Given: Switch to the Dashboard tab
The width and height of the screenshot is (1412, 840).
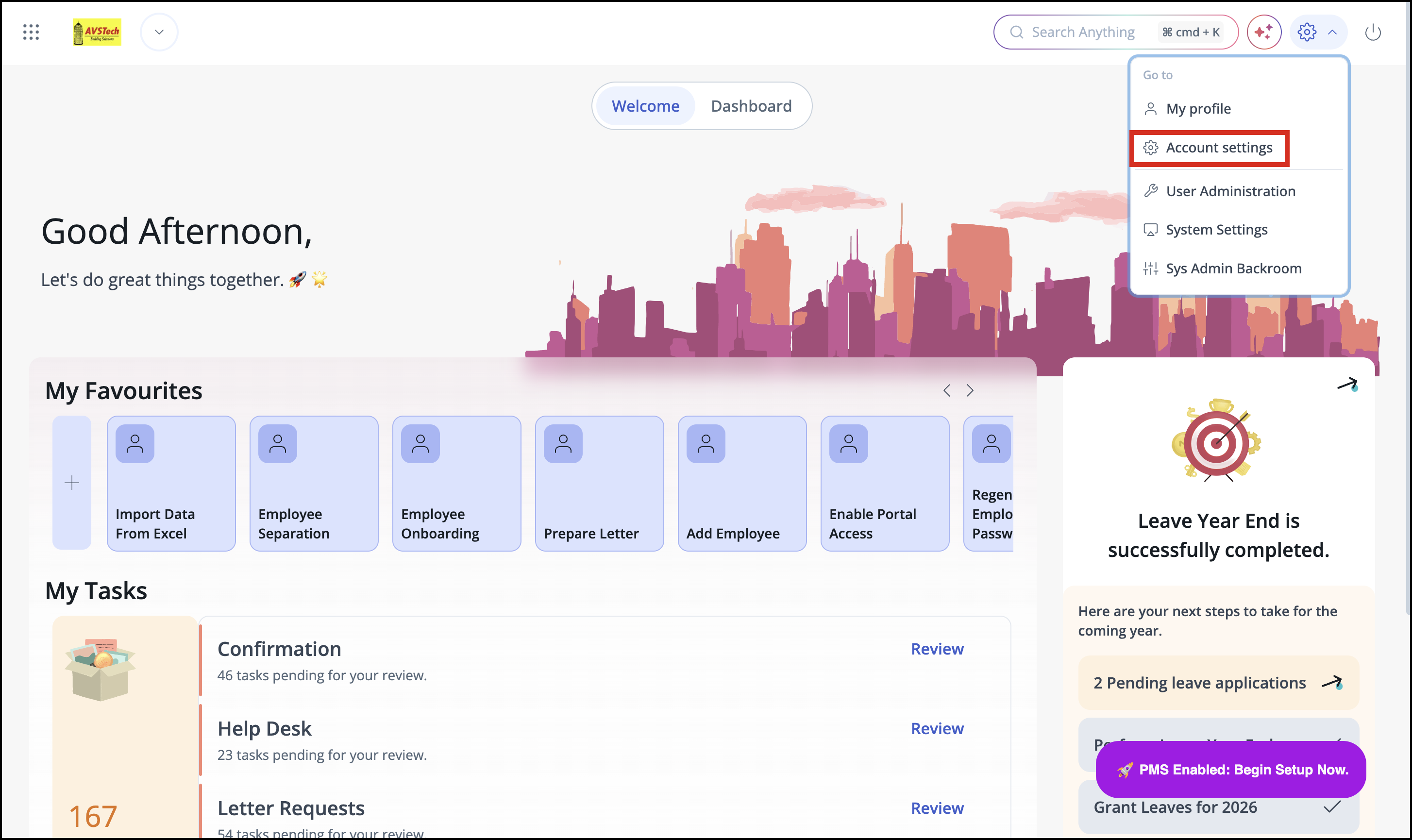Looking at the screenshot, I should point(751,106).
